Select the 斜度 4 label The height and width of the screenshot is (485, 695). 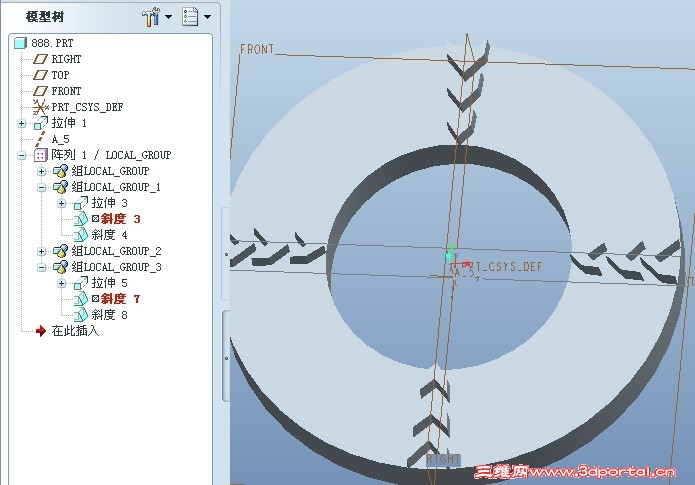[x=109, y=235]
